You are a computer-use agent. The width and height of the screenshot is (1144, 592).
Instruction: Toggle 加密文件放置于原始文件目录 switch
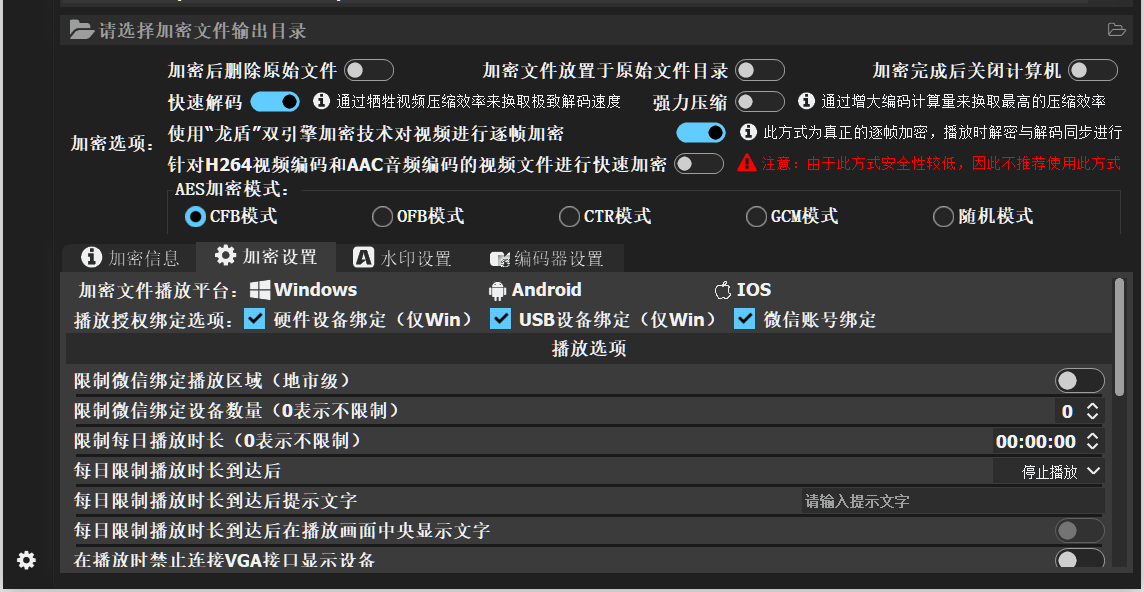pyautogui.click(x=760, y=70)
